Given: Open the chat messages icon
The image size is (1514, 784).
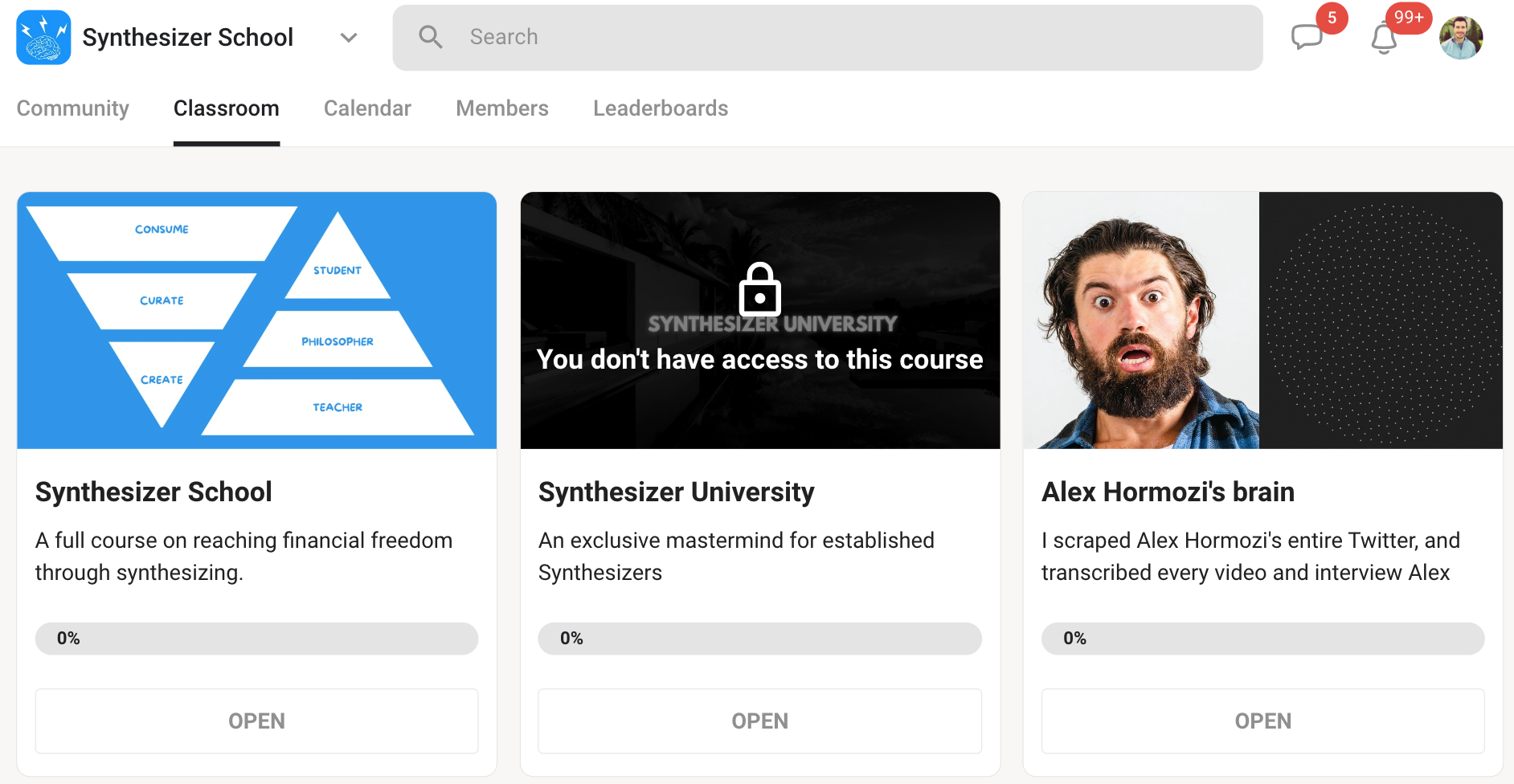Looking at the screenshot, I should (1306, 37).
